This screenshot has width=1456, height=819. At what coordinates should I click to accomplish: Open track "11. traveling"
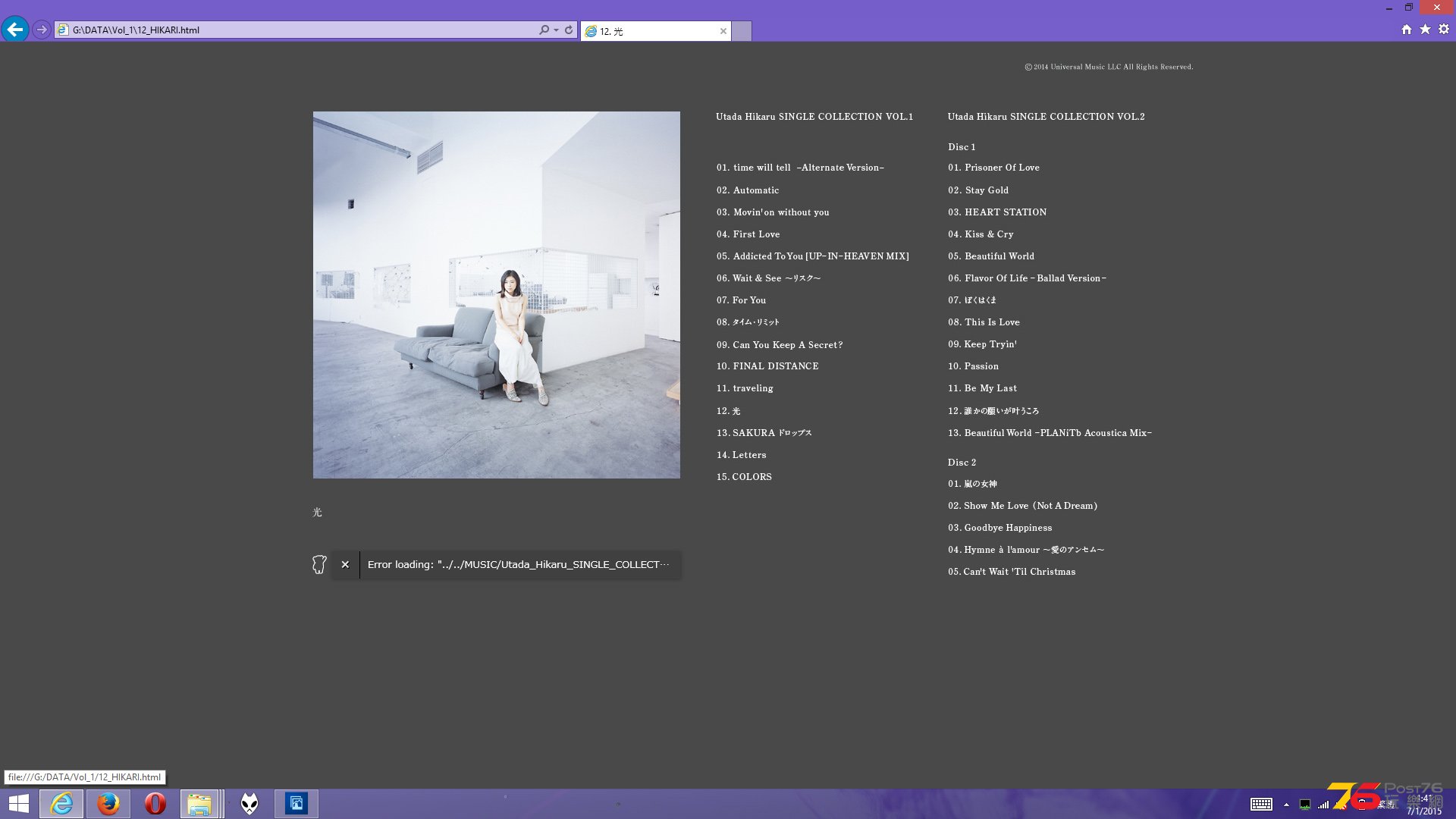pyautogui.click(x=745, y=388)
